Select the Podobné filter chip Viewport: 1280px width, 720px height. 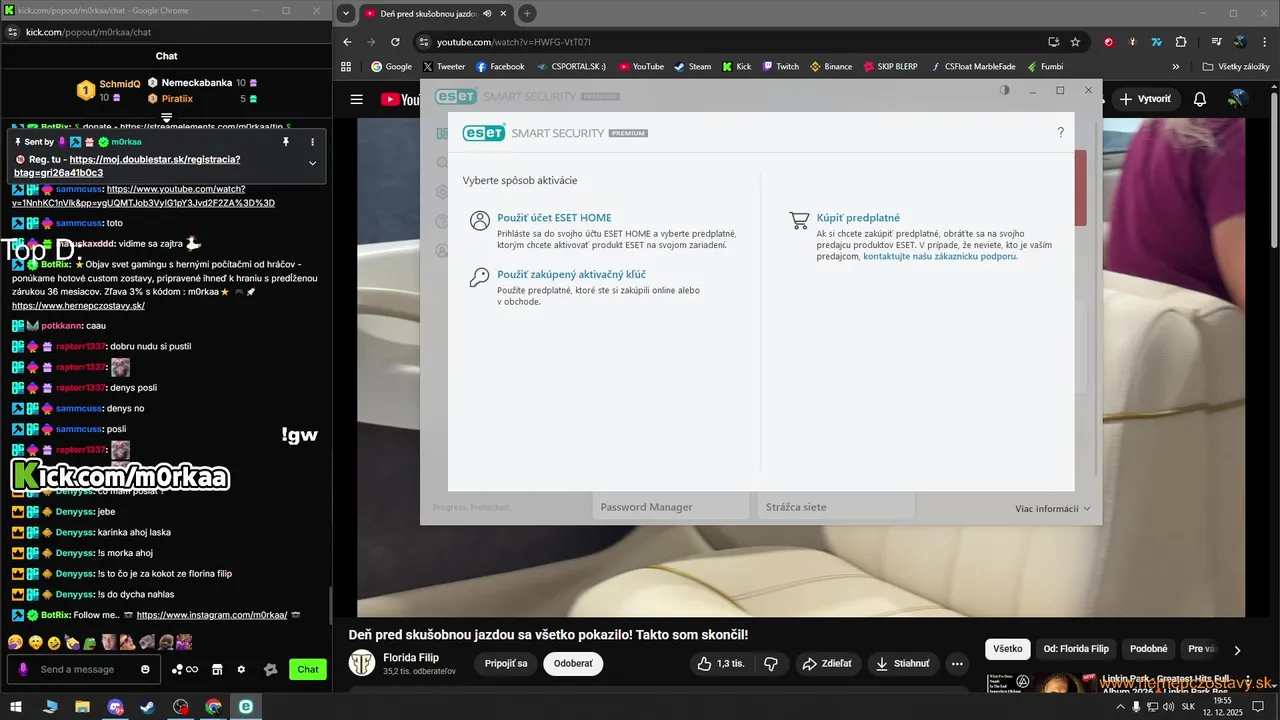click(x=1148, y=649)
